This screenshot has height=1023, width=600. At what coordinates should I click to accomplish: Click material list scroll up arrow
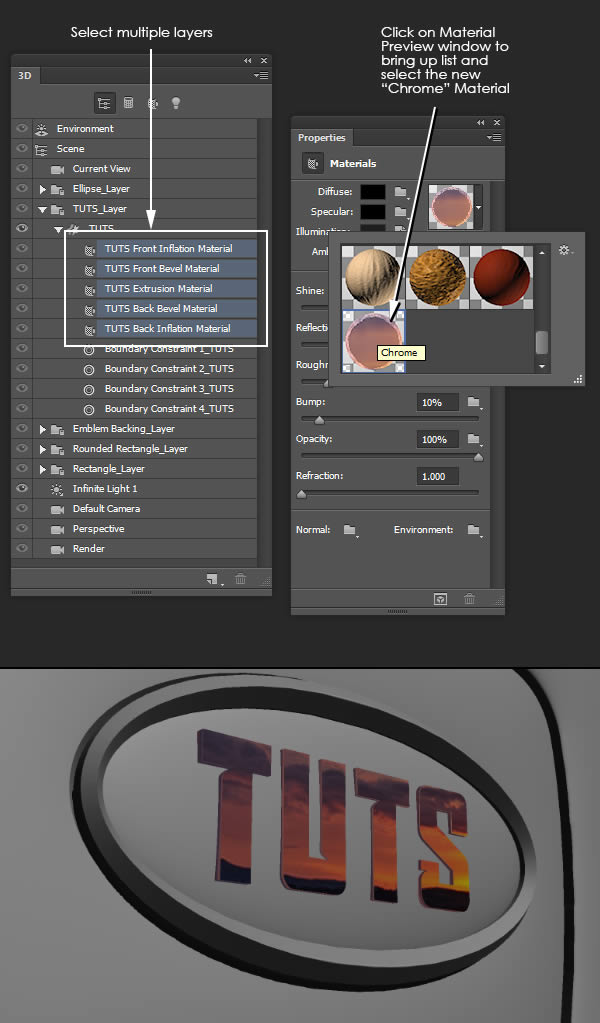[541, 252]
